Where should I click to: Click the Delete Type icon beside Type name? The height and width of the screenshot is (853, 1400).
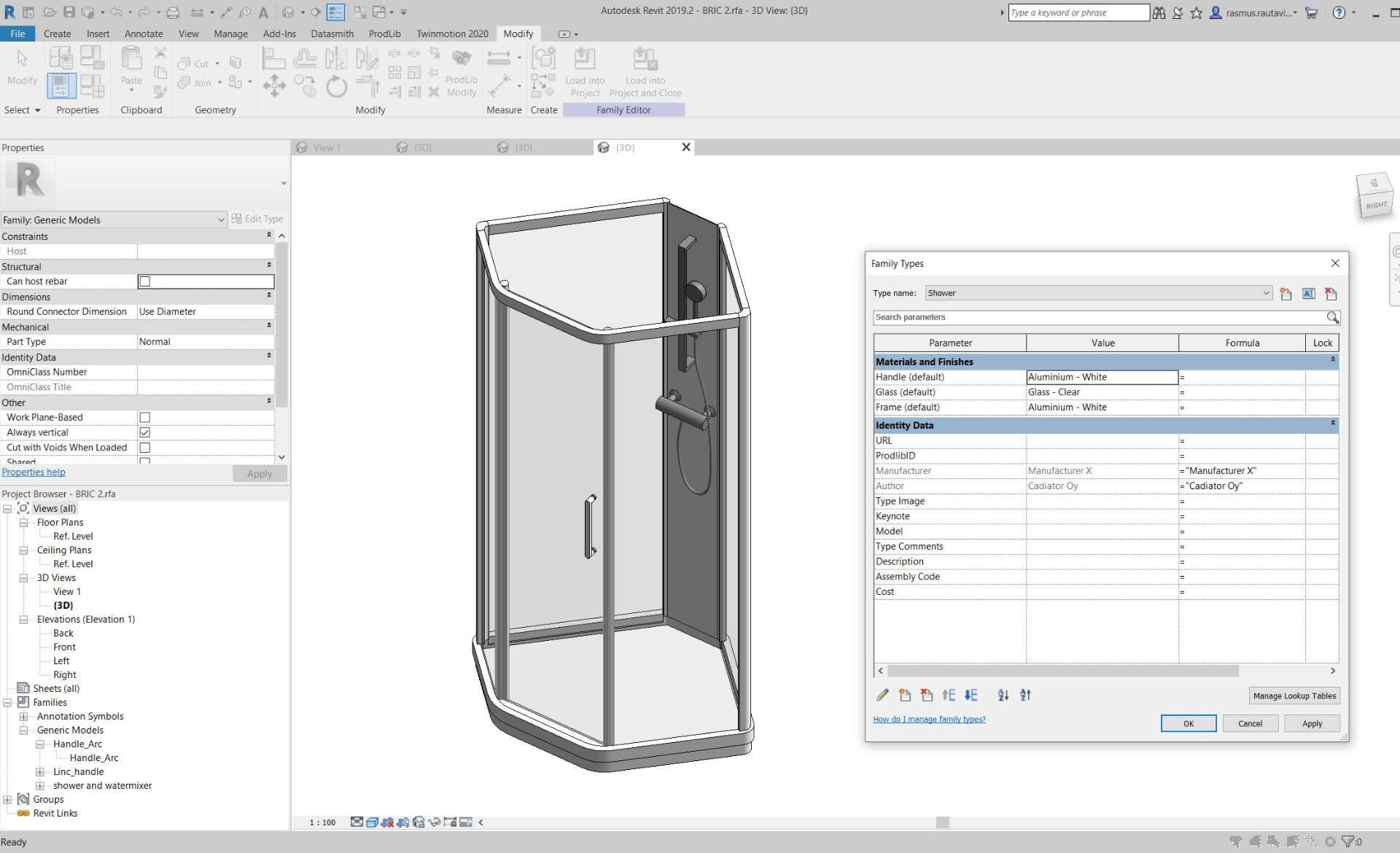[1331, 294]
